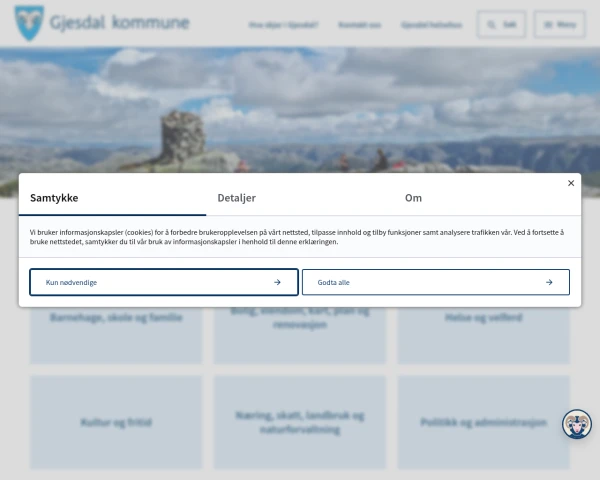This screenshot has height=480, width=600.
Task: Click the magnifier icon in Søk button
Action: tap(491, 25)
